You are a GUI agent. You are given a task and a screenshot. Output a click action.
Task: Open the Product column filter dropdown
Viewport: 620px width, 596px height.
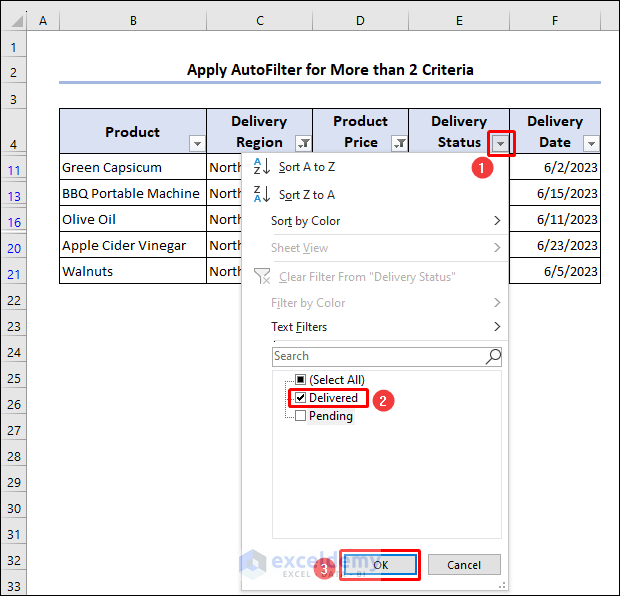(x=197, y=144)
